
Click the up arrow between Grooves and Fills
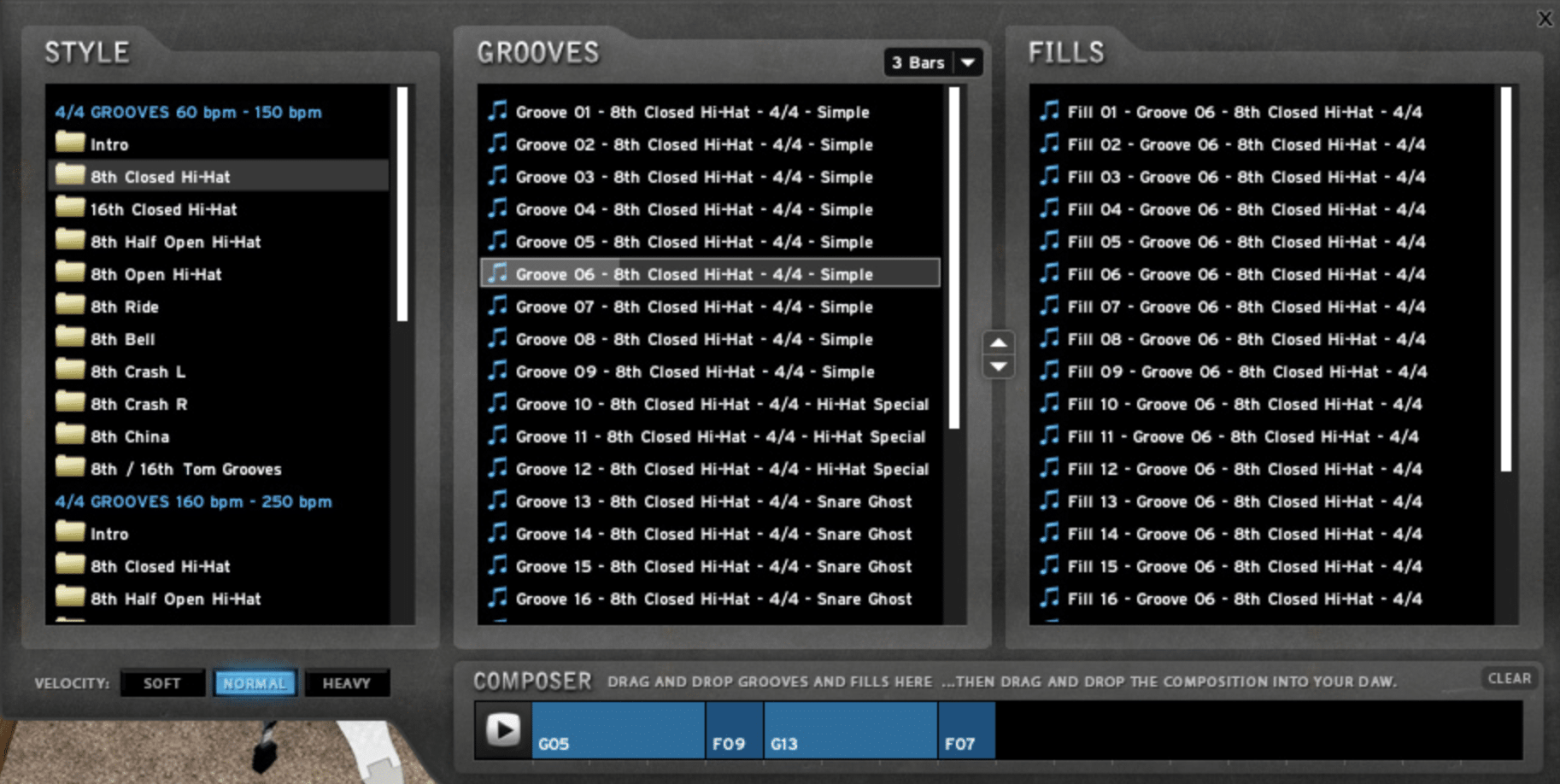[998, 342]
